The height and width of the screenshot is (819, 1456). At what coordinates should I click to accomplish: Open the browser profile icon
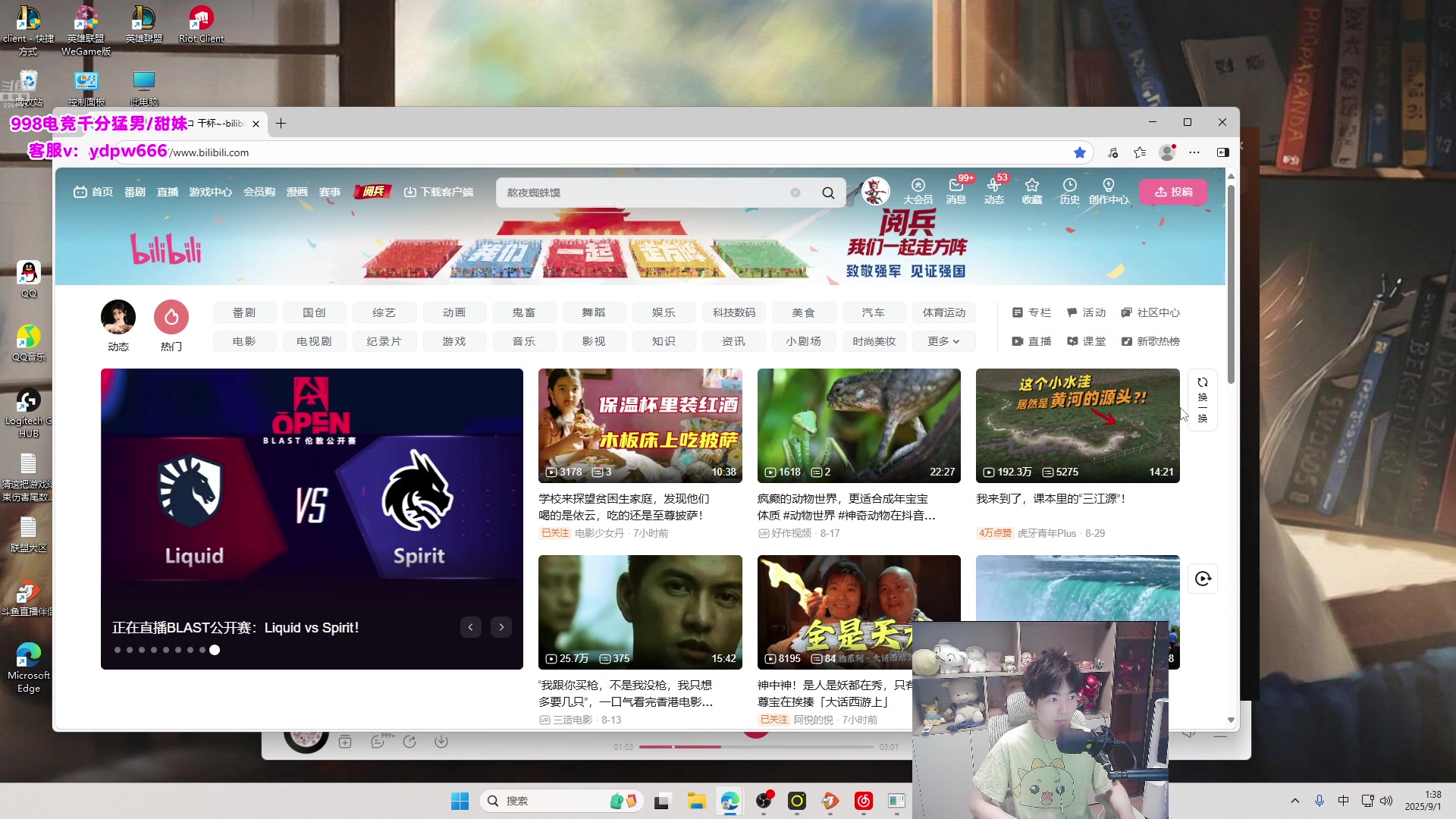point(1167,152)
